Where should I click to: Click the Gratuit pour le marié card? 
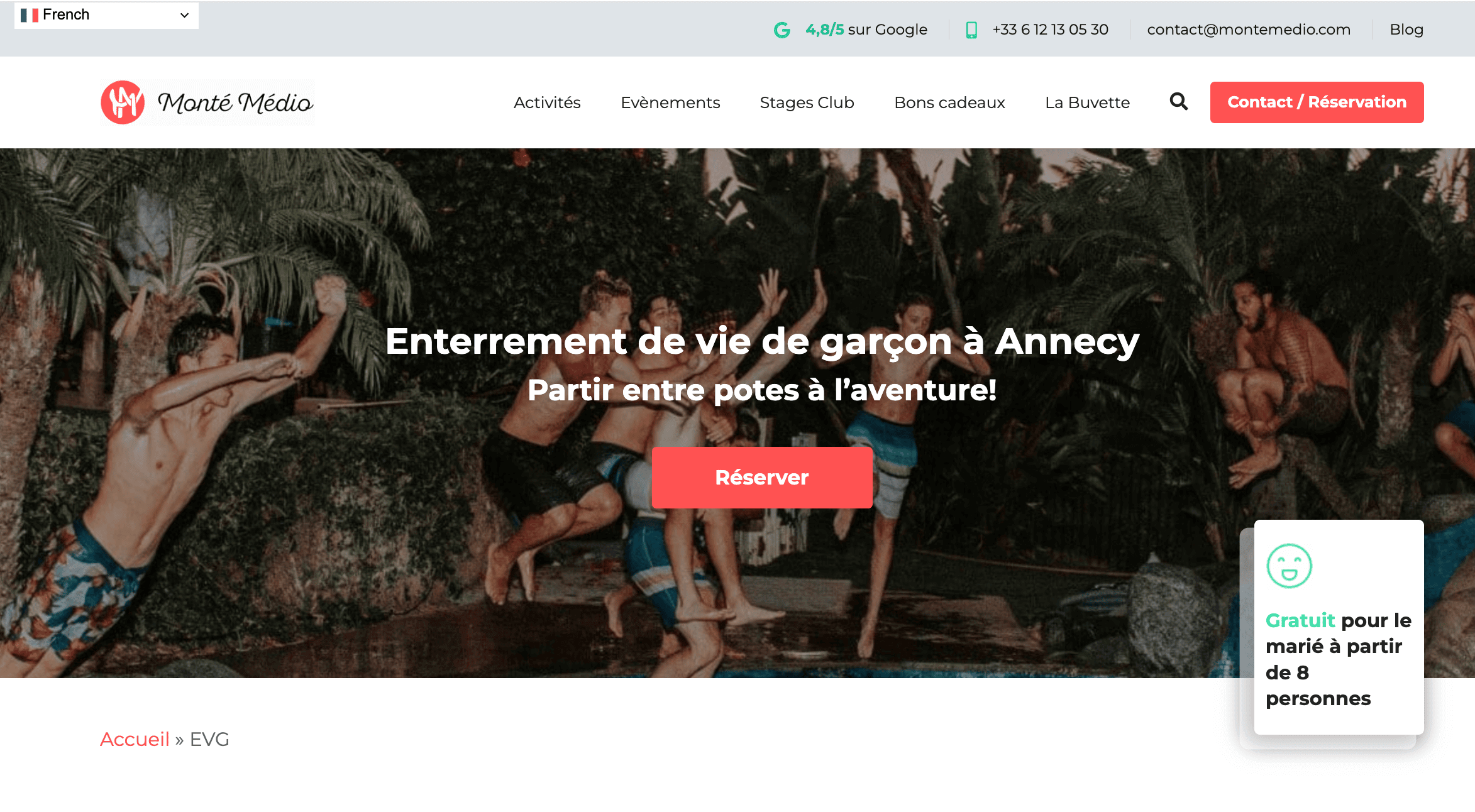click(x=1339, y=627)
